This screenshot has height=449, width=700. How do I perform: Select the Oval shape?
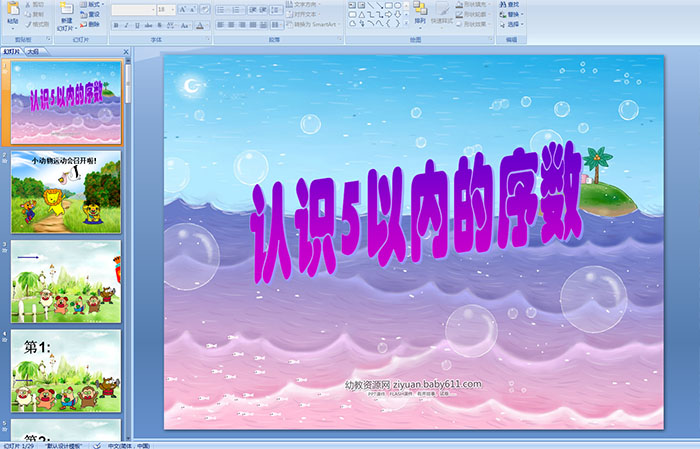point(398,6)
